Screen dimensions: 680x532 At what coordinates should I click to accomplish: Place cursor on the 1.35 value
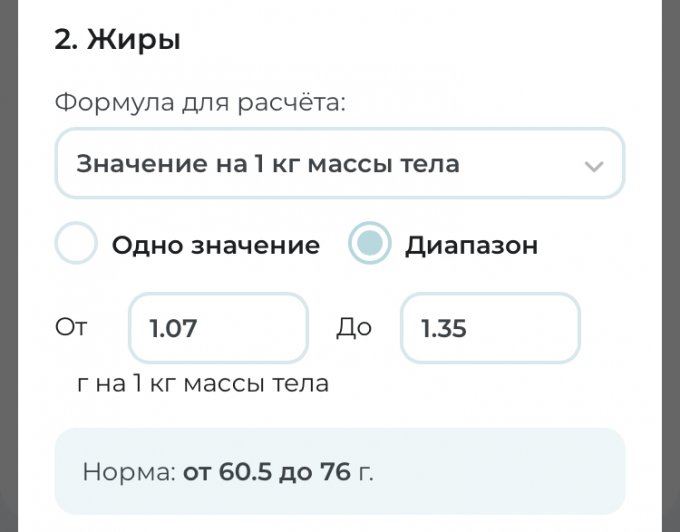[x=444, y=328]
